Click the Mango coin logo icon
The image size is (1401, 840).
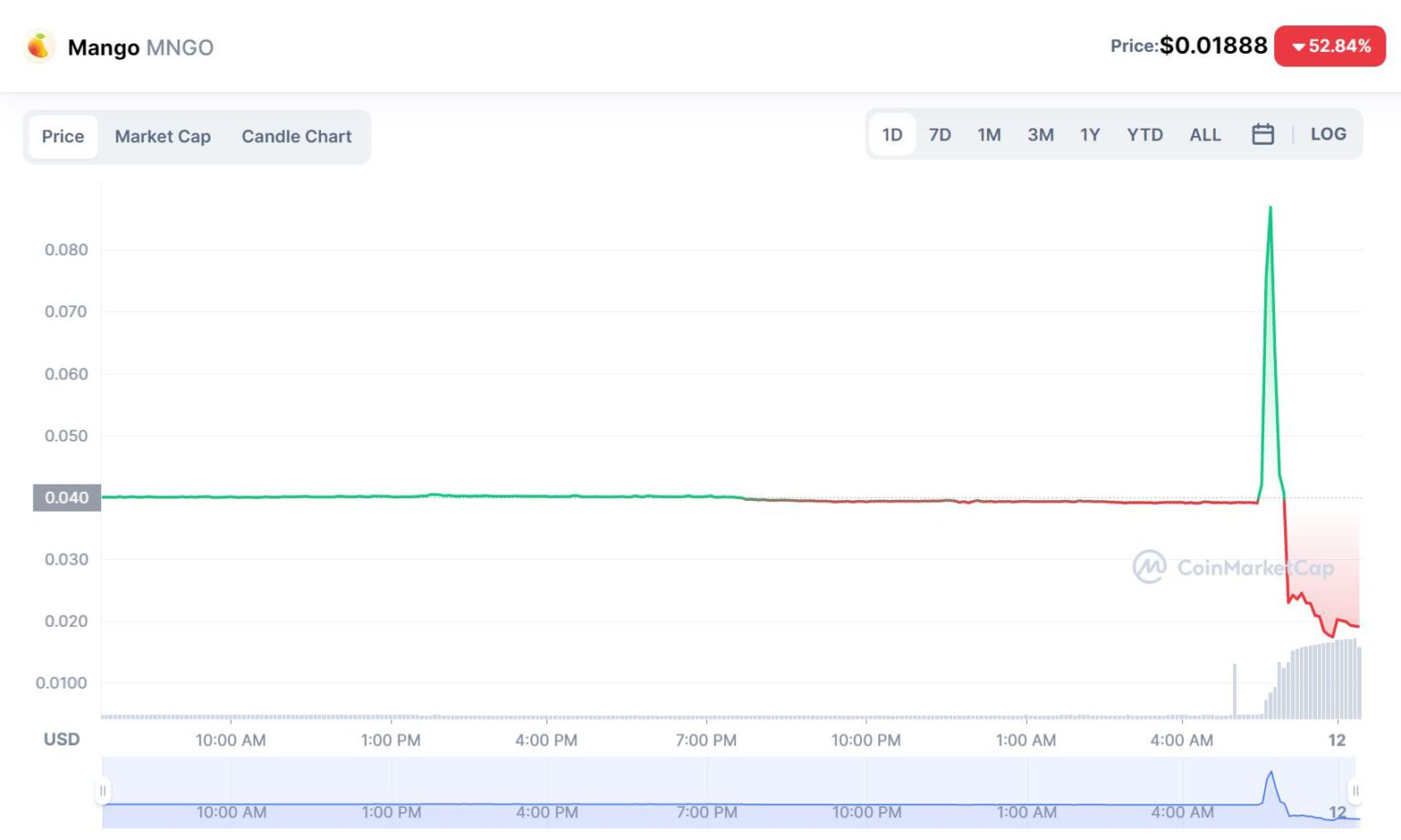[39, 47]
